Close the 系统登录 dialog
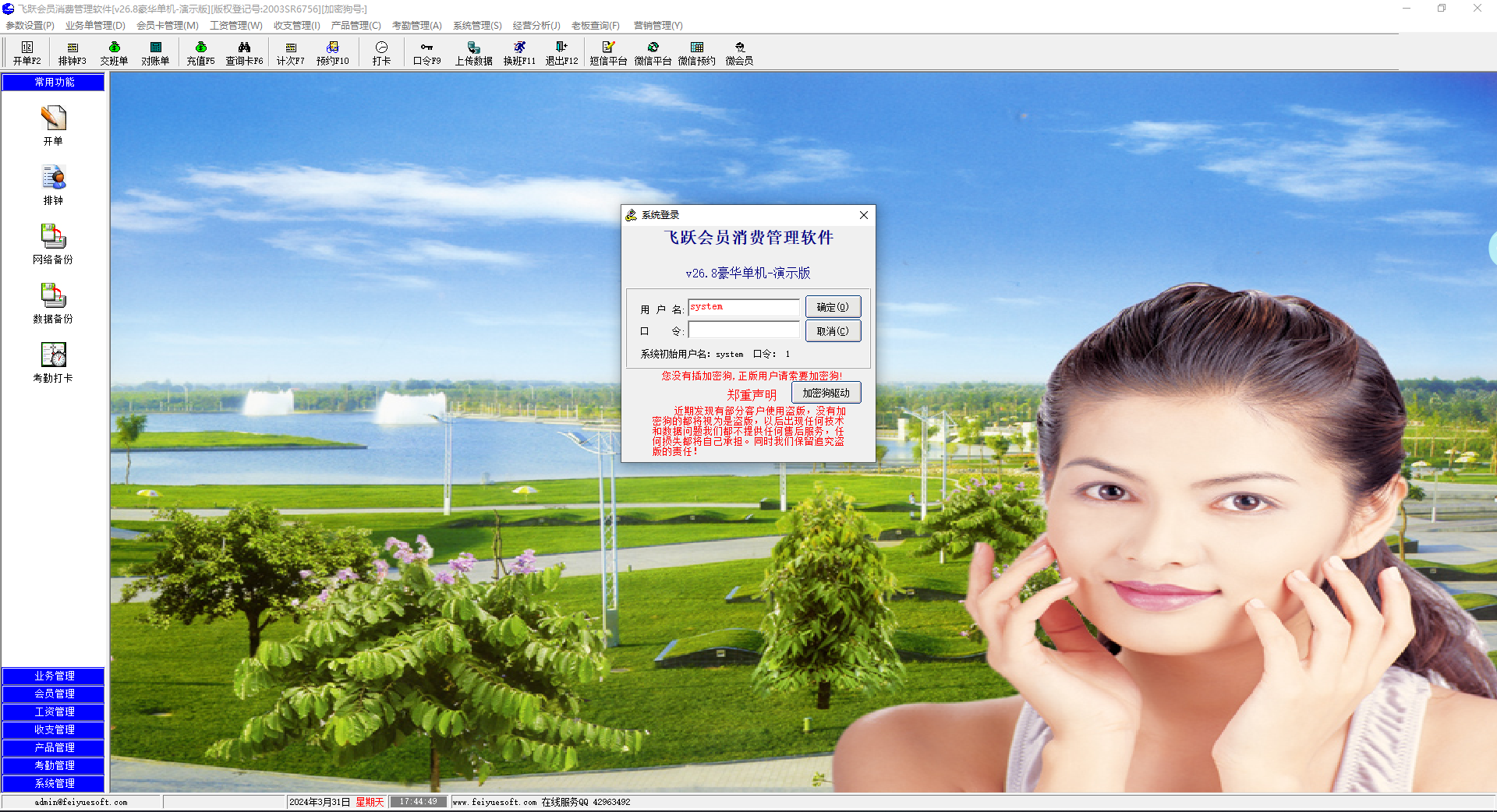 coord(863,215)
